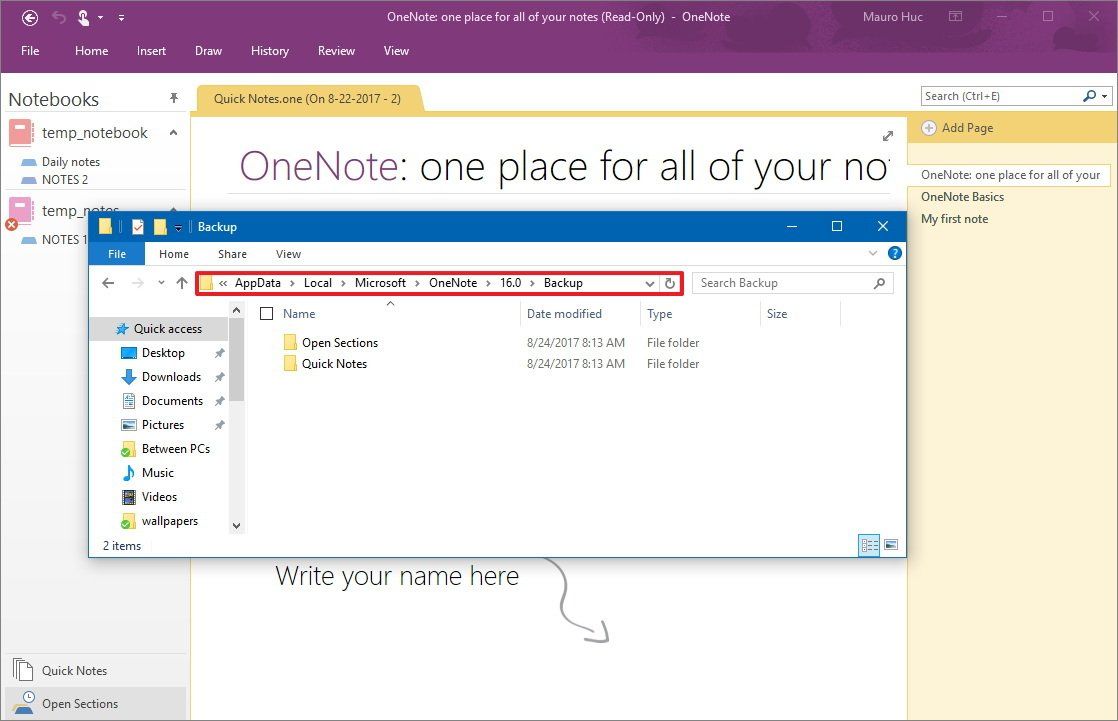
Task: Open the recent locations dropdown in Explorer
Action: point(161,283)
